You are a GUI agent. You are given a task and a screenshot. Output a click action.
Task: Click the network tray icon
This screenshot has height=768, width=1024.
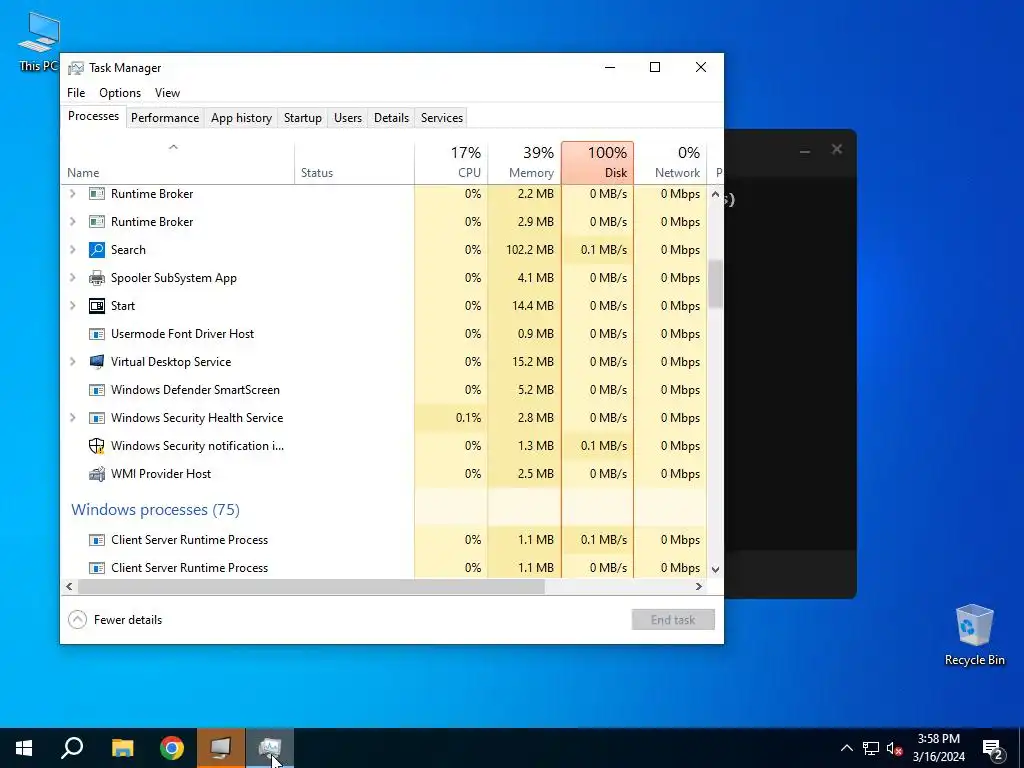click(871, 748)
